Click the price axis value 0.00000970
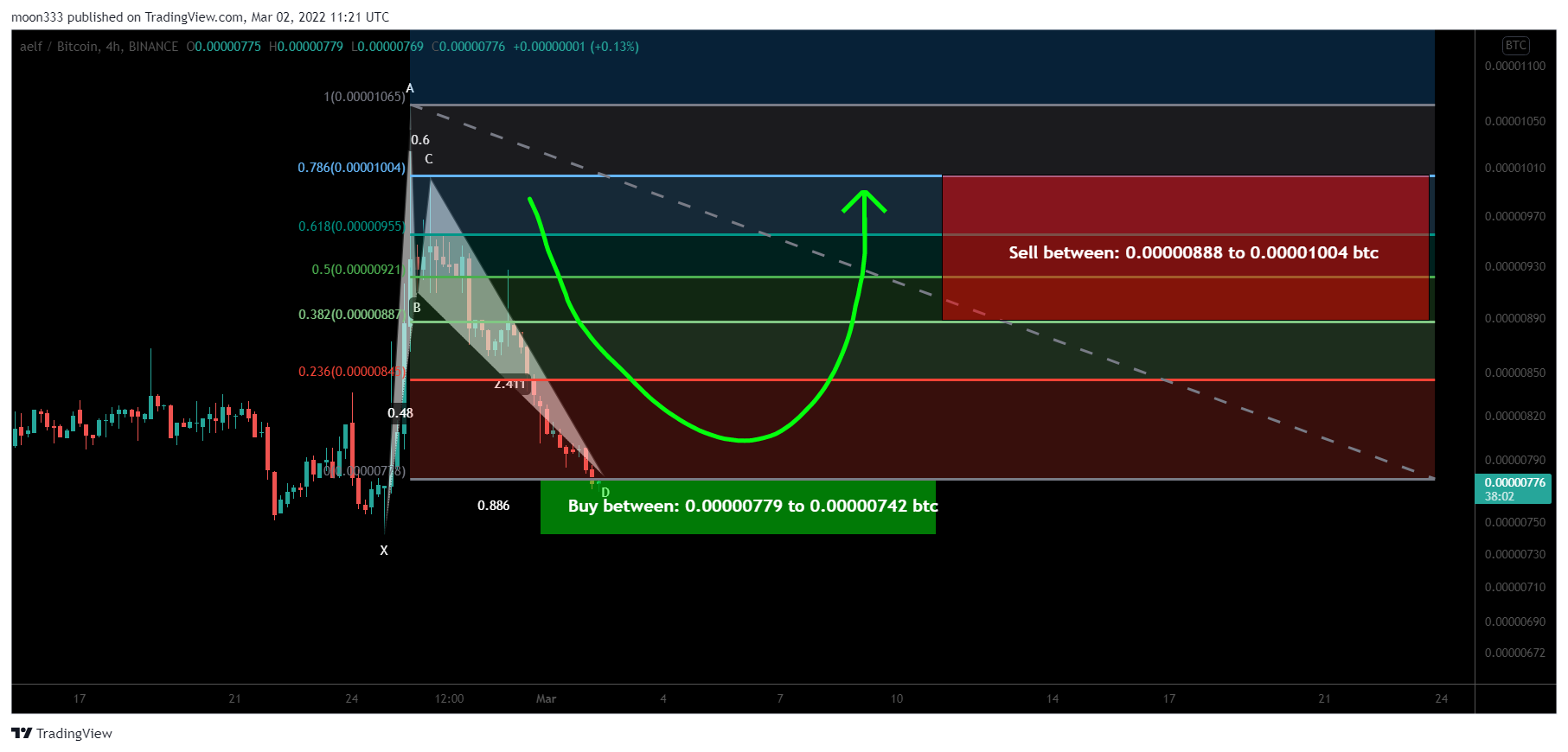This screenshot has width=1568, height=752. point(1515,216)
